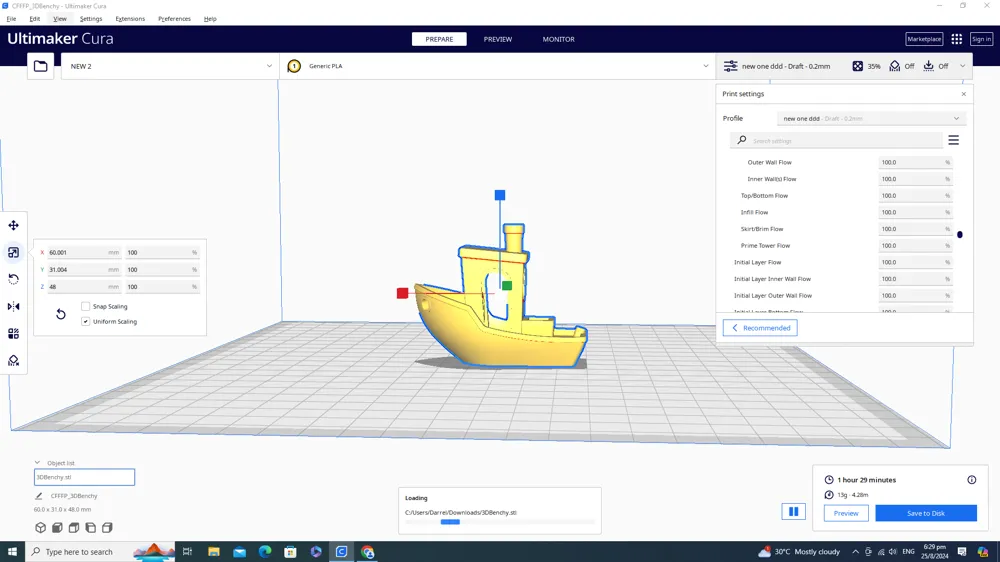This screenshot has width=1000, height=562.
Task: Switch to left side view icon
Action: [x=91, y=528]
